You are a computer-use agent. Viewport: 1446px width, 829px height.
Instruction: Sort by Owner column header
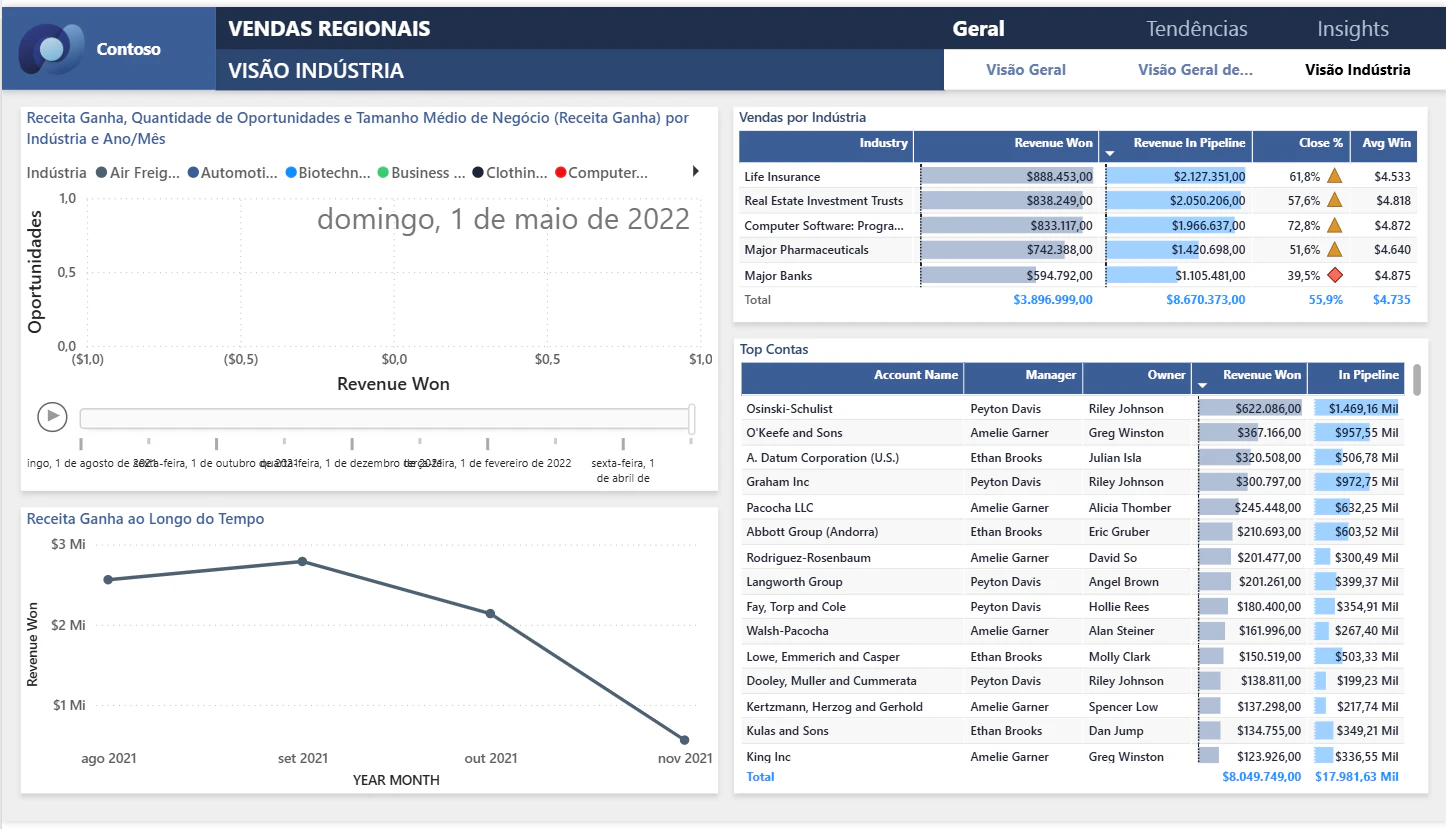(x=1137, y=377)
